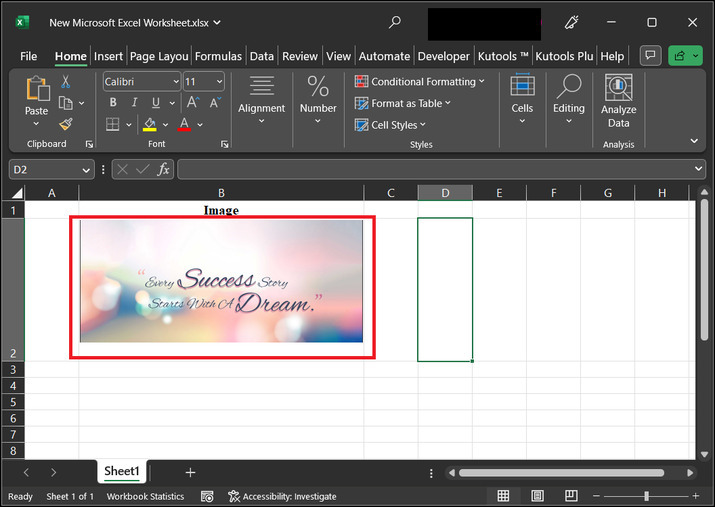Click Workbook Statistics in status bar

(146, 496)
